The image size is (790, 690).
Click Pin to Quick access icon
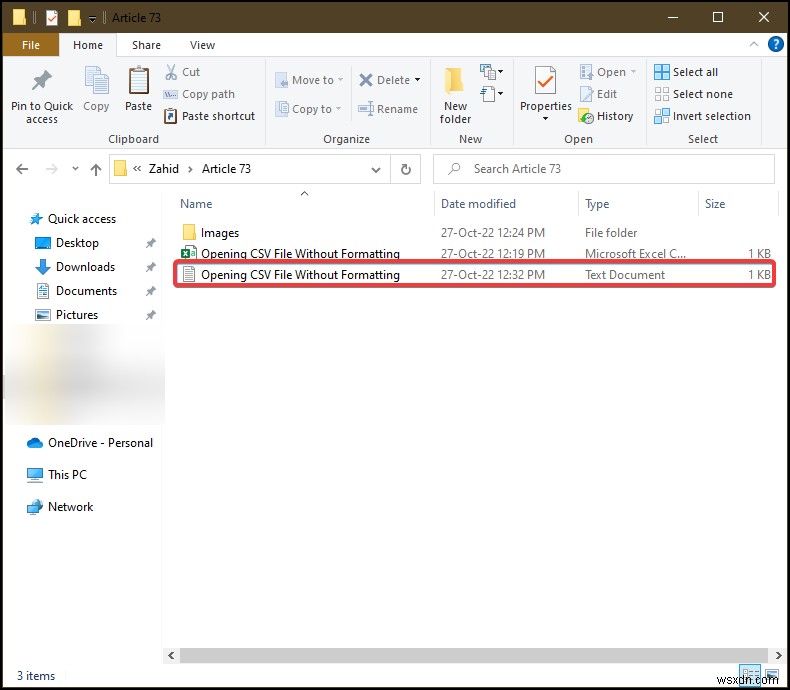tap(42, 82)
